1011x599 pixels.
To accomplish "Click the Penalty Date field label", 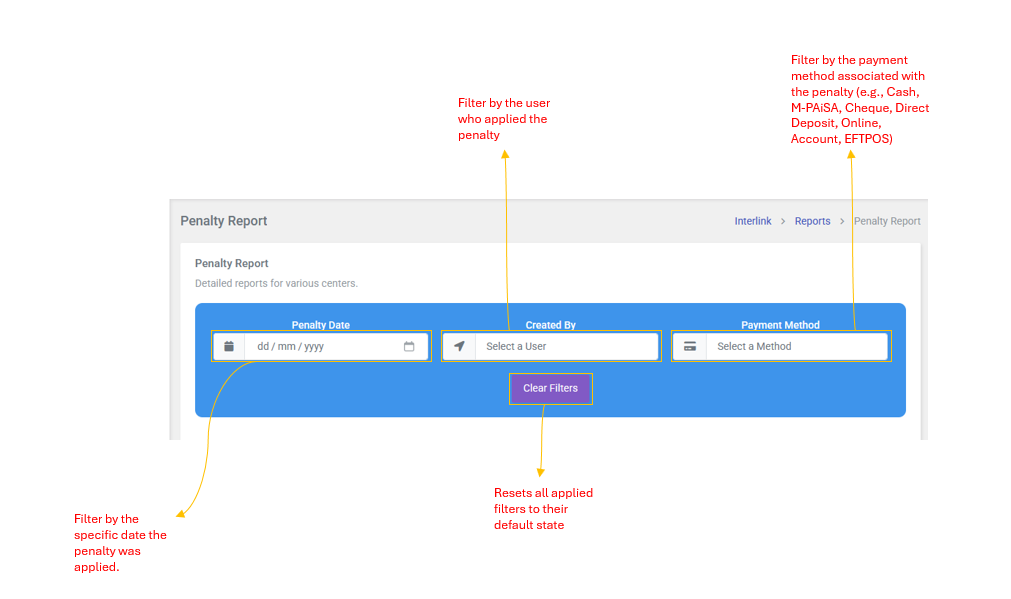I will tap(320, 325).
